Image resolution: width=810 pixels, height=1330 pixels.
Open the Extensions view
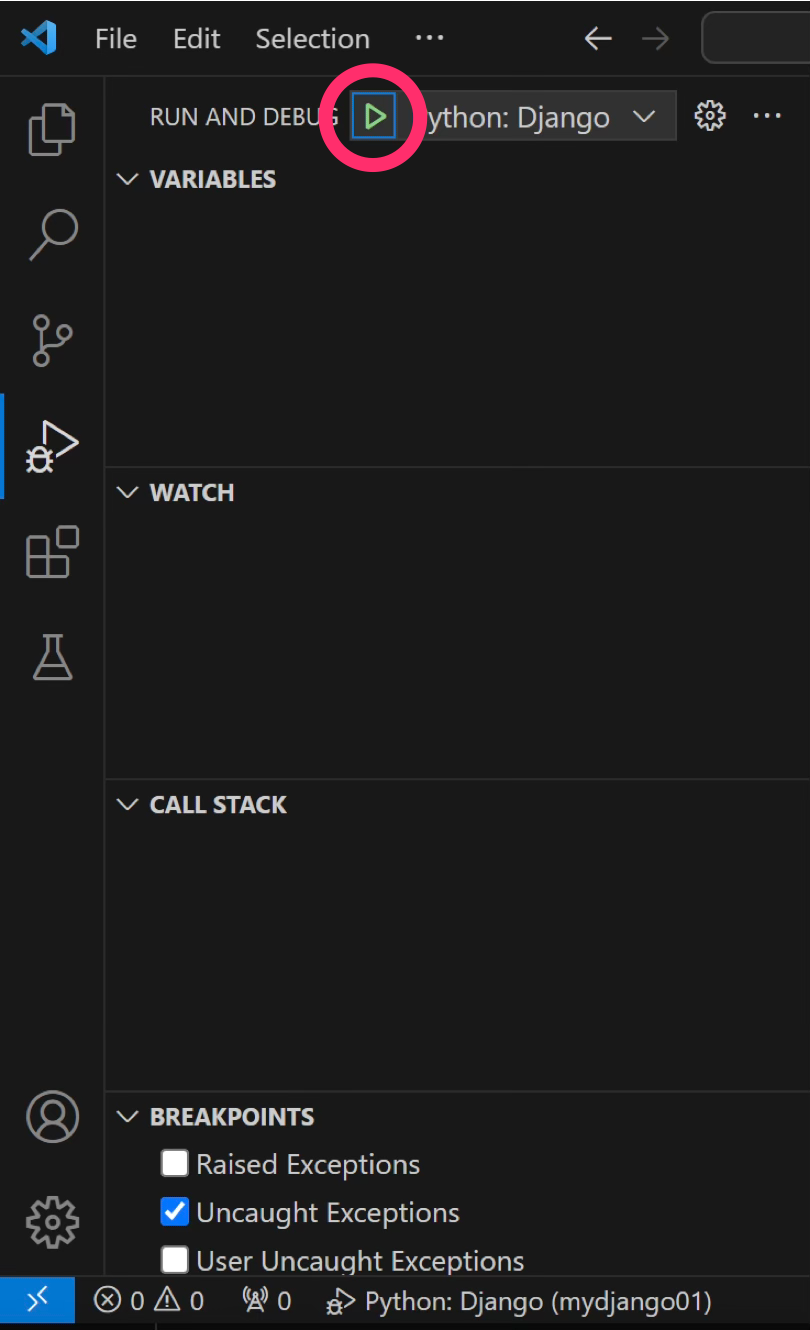[x=52, y=551]
